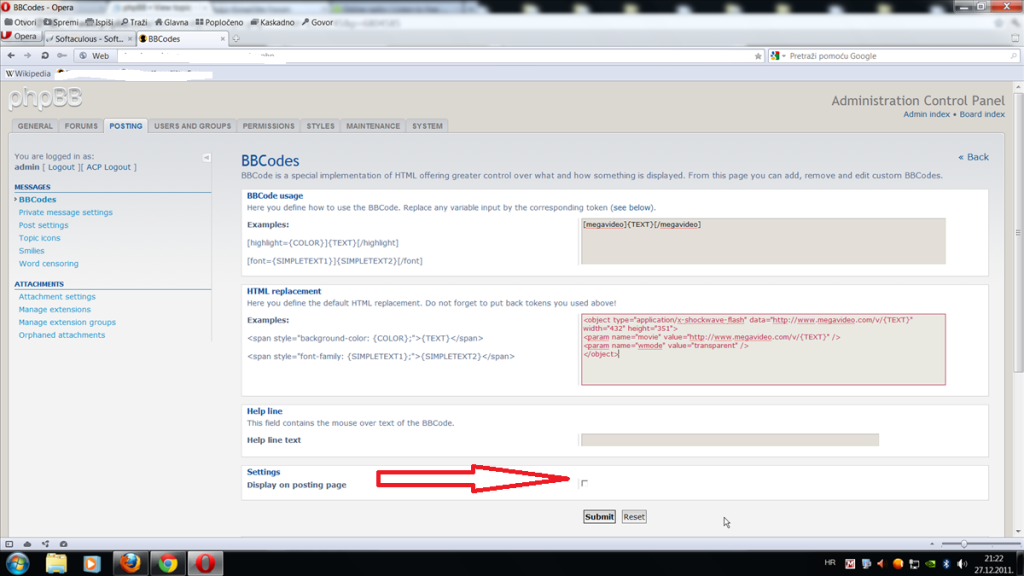Open the FORUMS tab in ACP
The height and width of the screenshot is (576, 1024).
pyautogui.click(x=81, y=126)
